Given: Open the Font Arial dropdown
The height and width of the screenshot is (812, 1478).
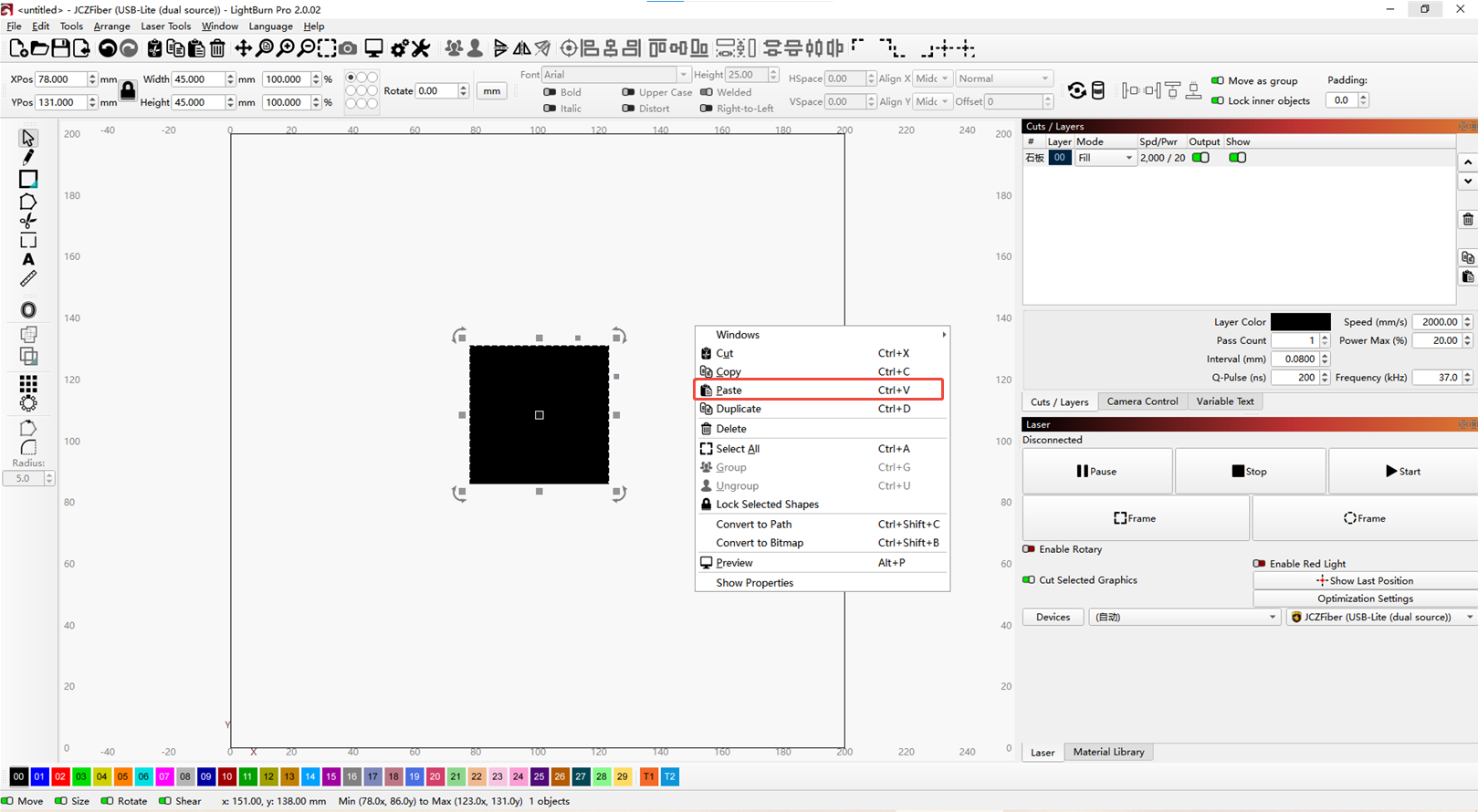Looking at the screenshot, I should pos(614,75).
